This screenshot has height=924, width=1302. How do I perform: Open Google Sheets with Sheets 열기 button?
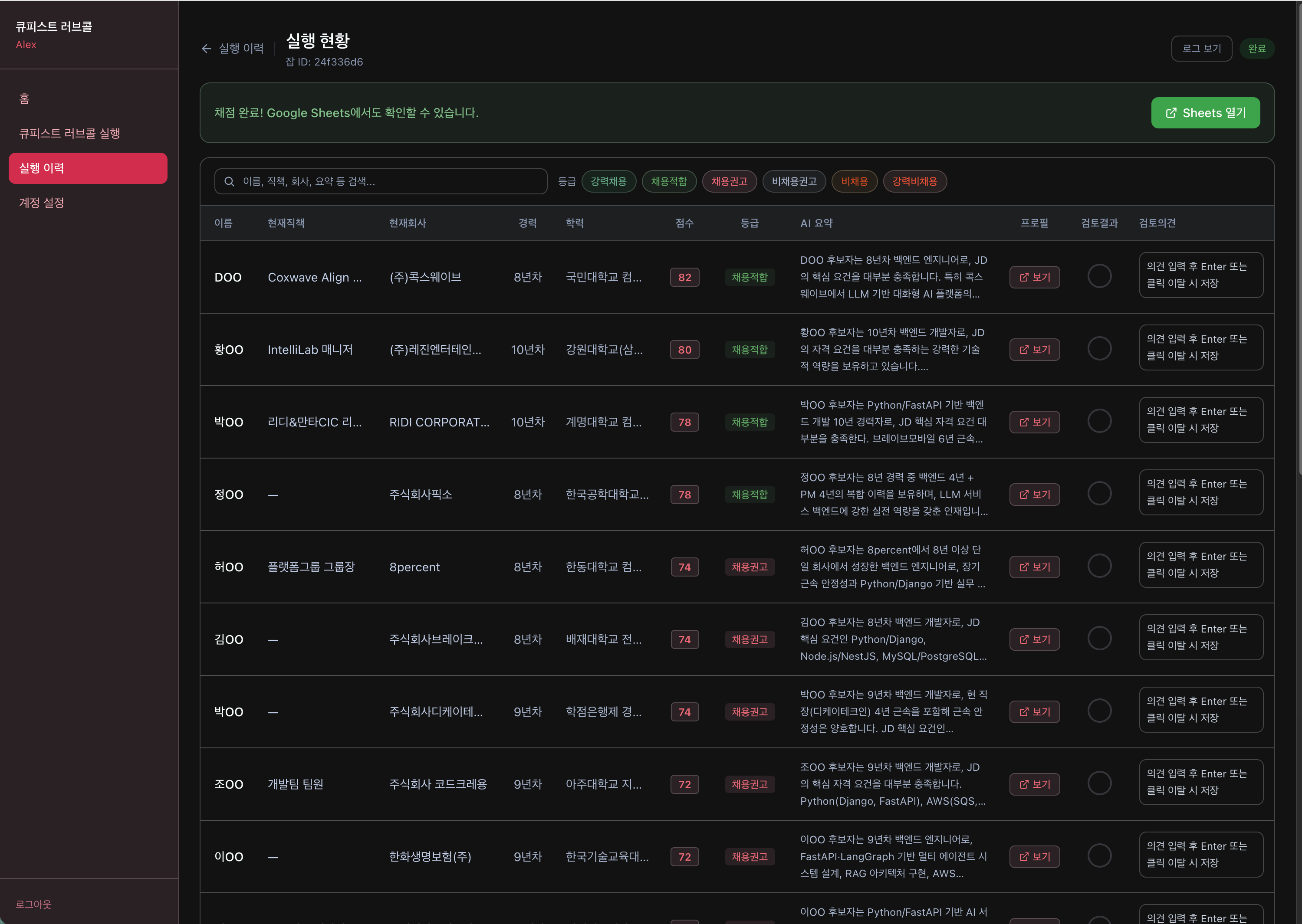[1205, 113]
